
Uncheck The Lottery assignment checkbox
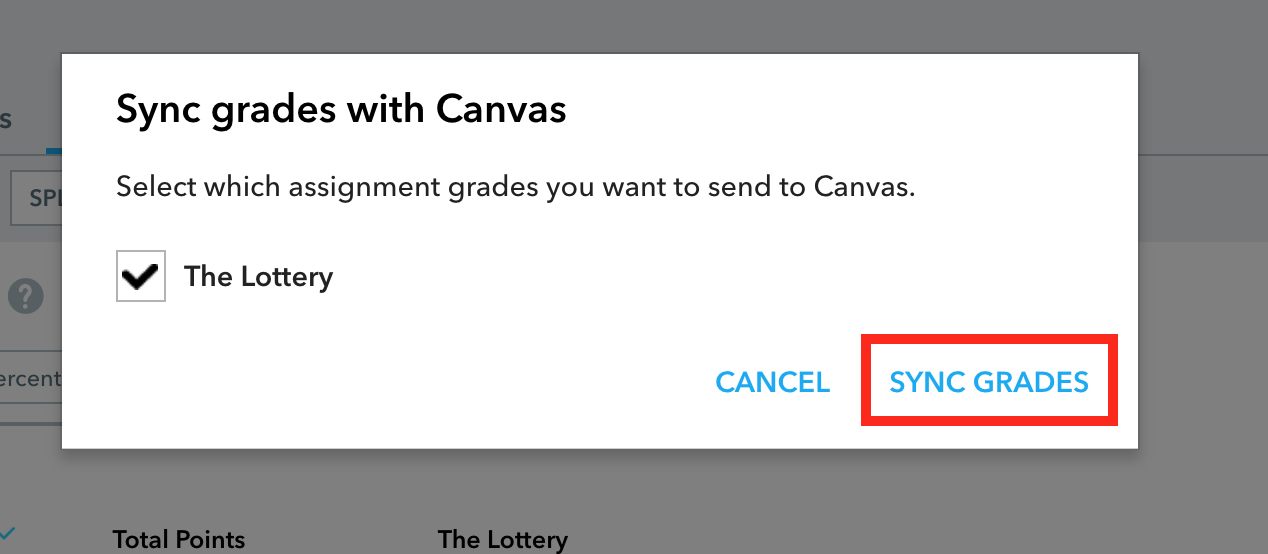point(141,276)
